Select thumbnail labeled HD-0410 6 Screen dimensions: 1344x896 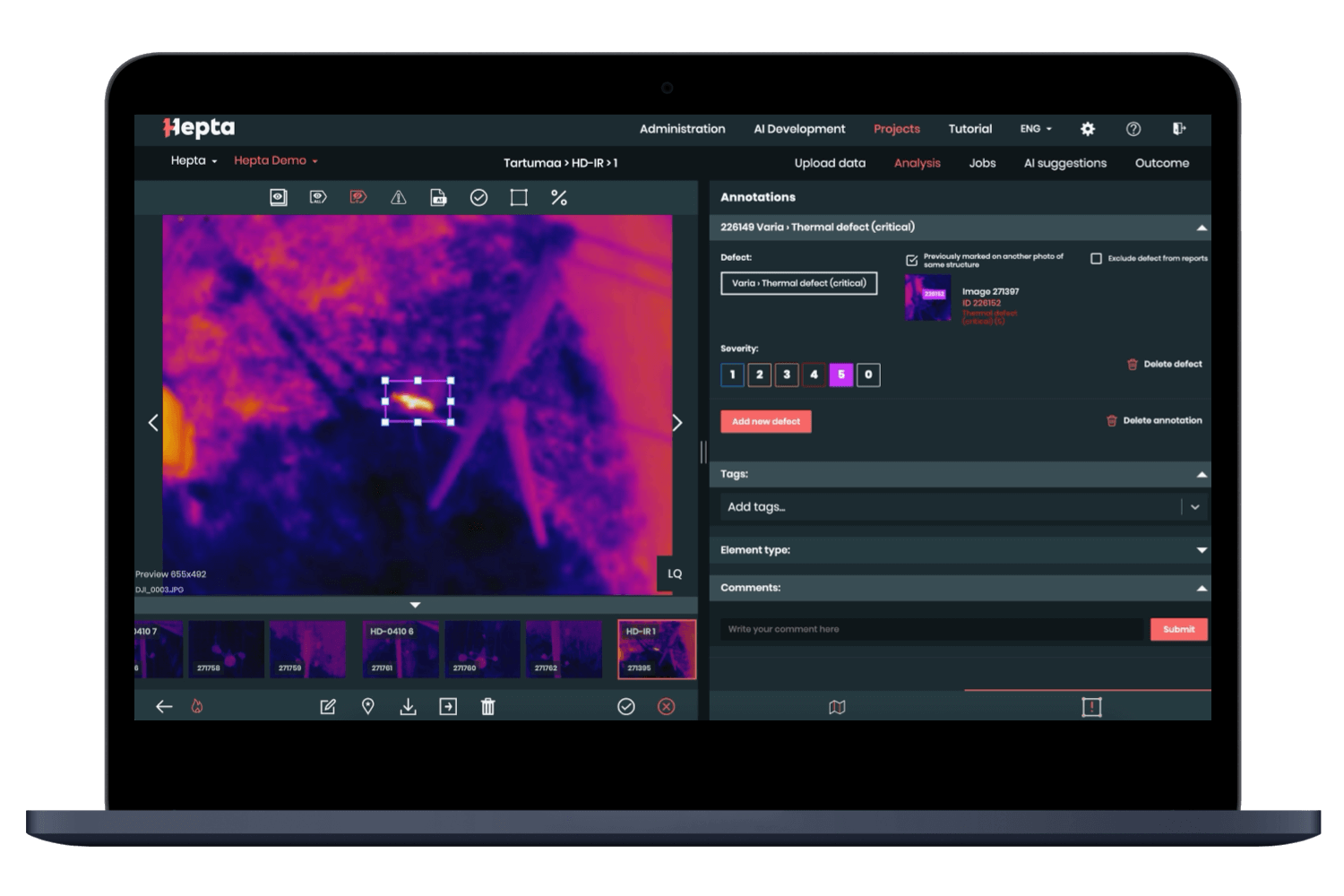pos(401,650)
